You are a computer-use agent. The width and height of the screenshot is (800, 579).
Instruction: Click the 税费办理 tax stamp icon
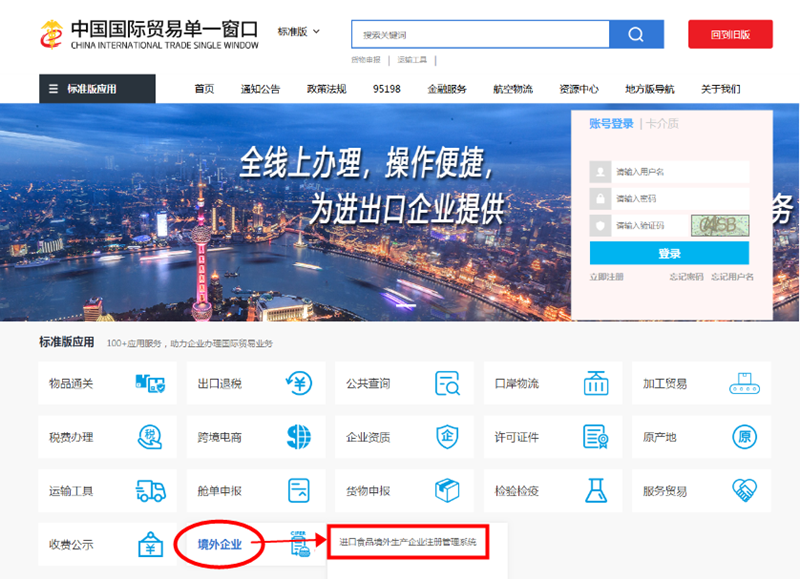(x=150, y=437)
